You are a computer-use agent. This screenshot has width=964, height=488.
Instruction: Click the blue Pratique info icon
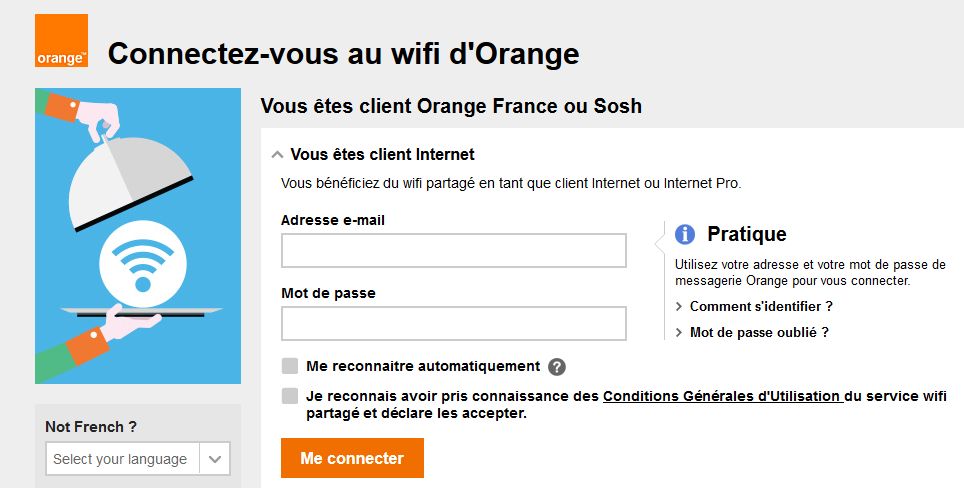685,234
